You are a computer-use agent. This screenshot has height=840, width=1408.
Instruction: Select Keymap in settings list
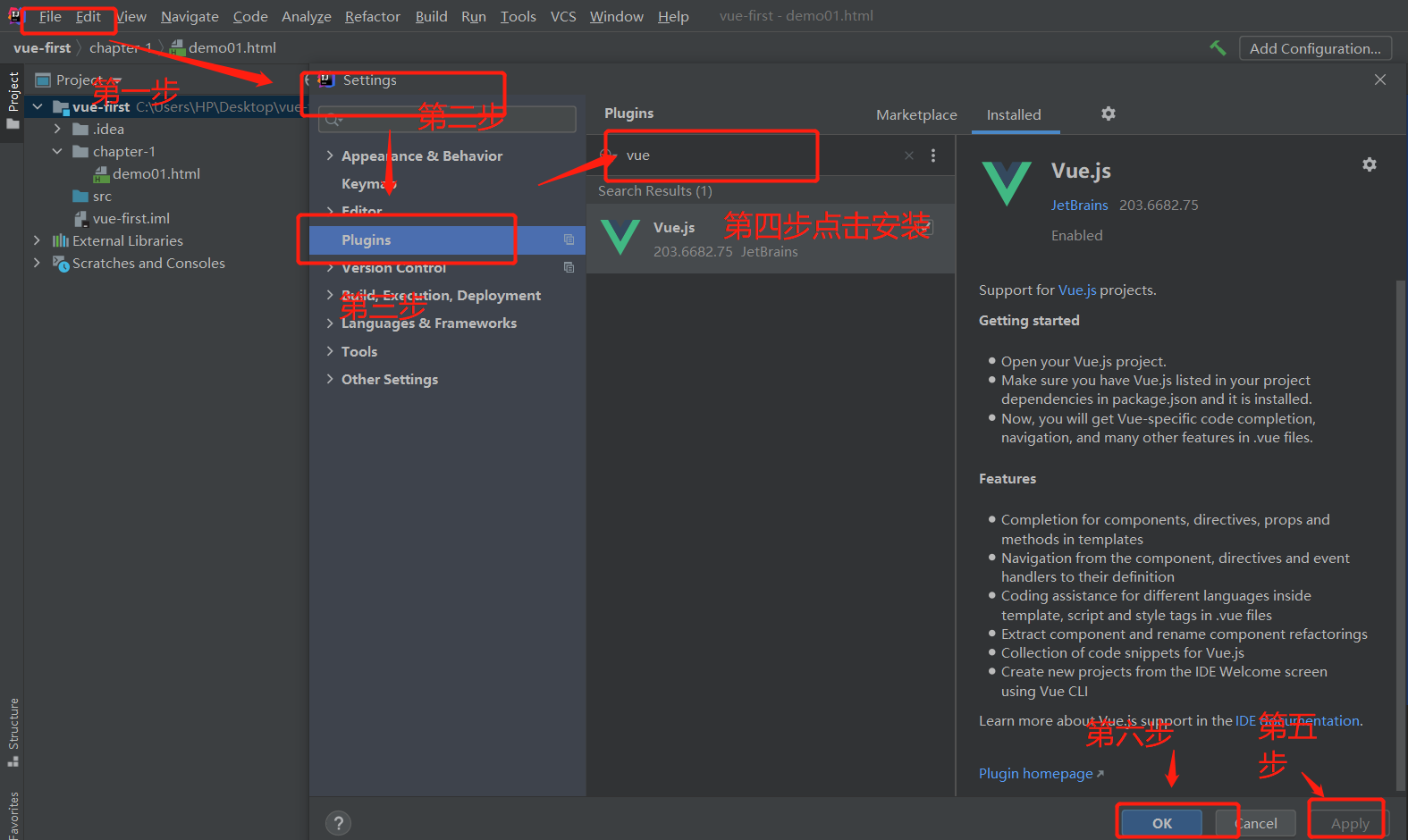click(x=369, y=184)
